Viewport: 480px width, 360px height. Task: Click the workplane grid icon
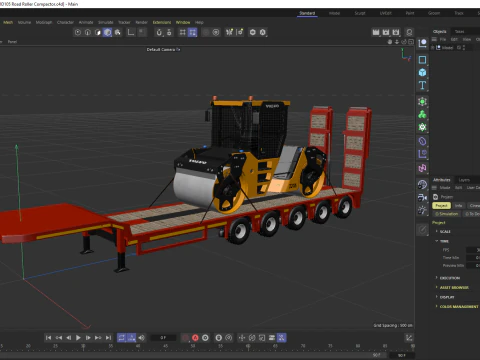click(x=182, y=32)
